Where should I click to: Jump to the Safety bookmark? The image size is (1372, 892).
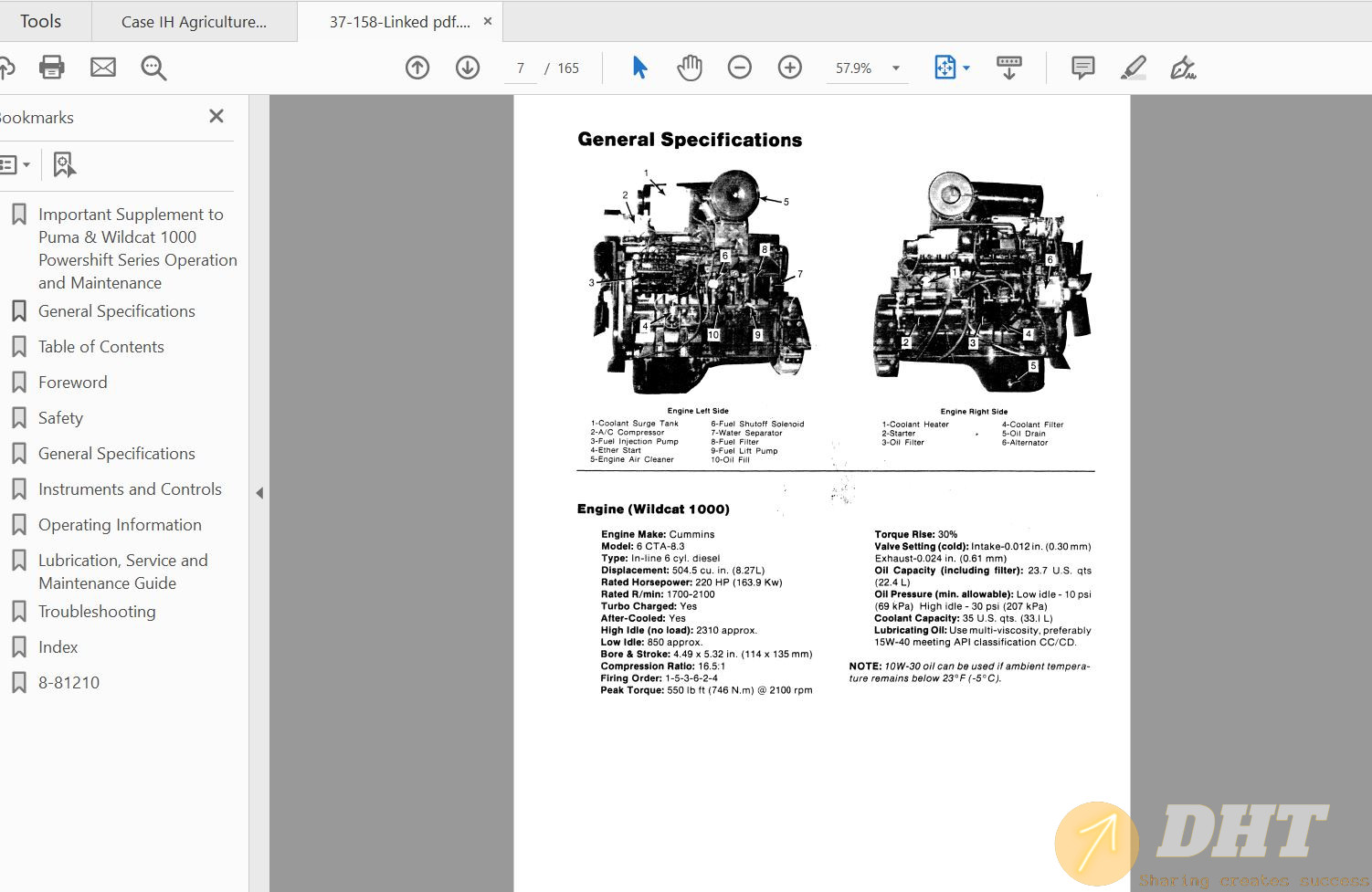[x=60, y=418]
